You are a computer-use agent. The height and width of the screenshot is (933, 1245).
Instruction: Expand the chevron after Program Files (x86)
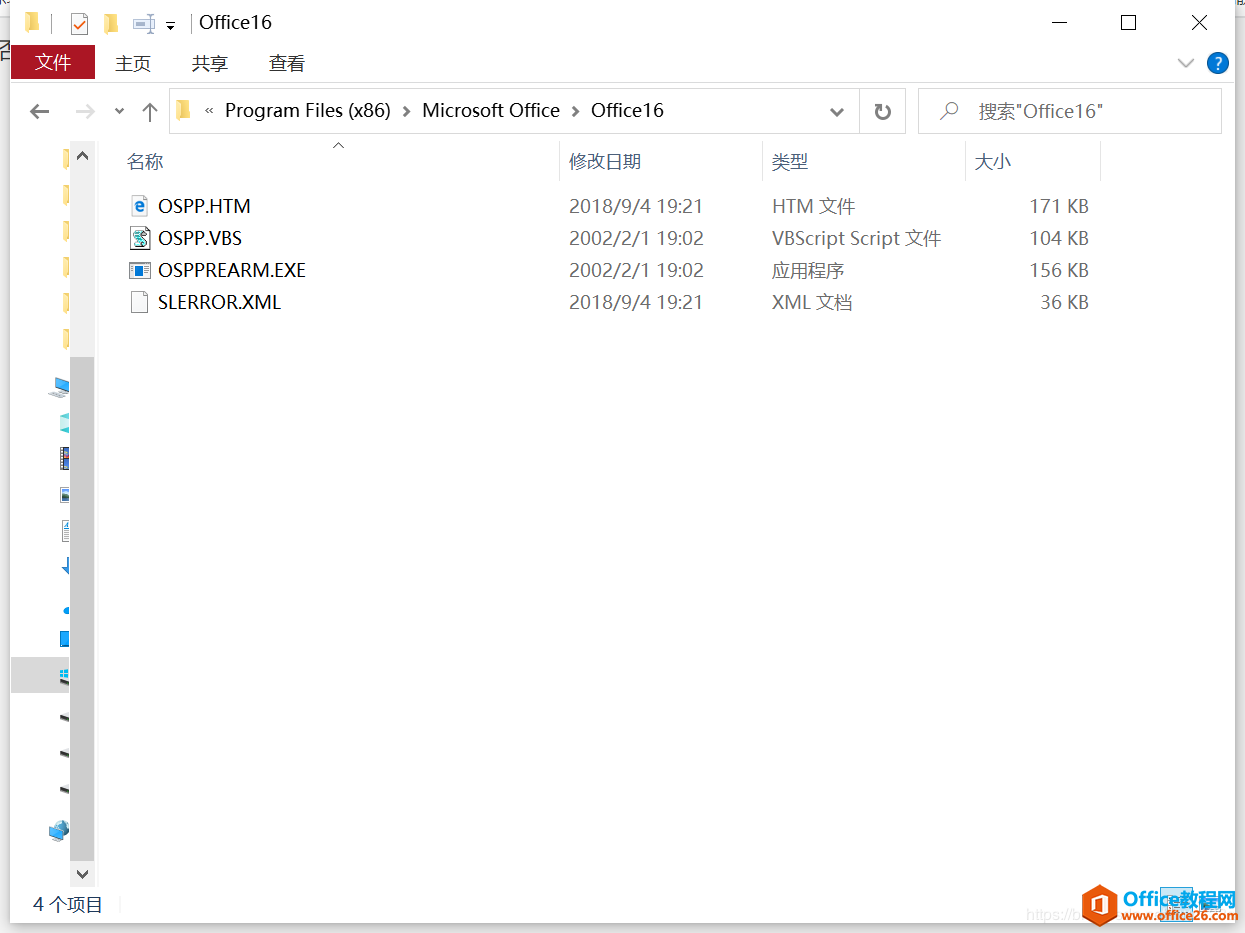pos(406,111)
